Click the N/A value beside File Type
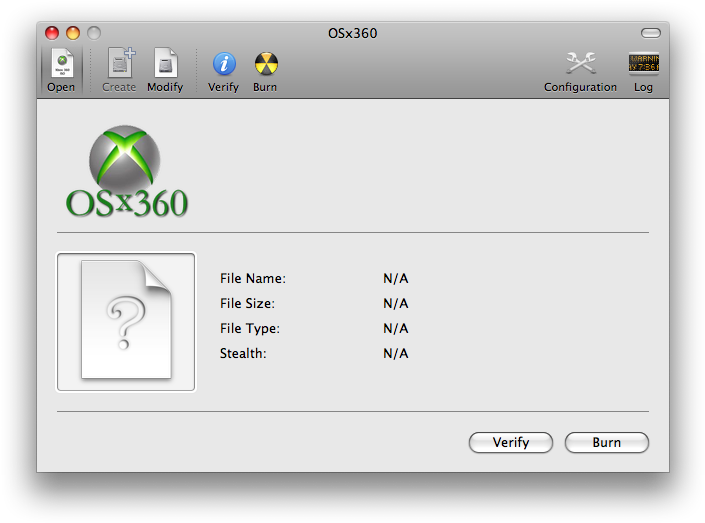Image resolution: width=705 pixels, height=523 pixels. point(396,329)
